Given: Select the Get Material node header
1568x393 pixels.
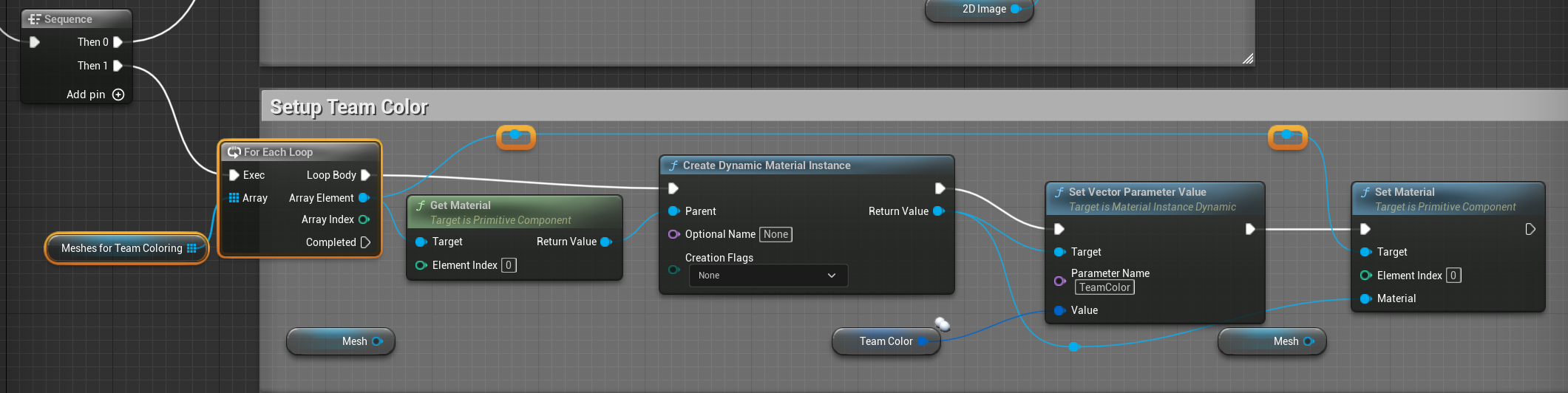Looking at the screenshot, I should [x=515, y=212].
